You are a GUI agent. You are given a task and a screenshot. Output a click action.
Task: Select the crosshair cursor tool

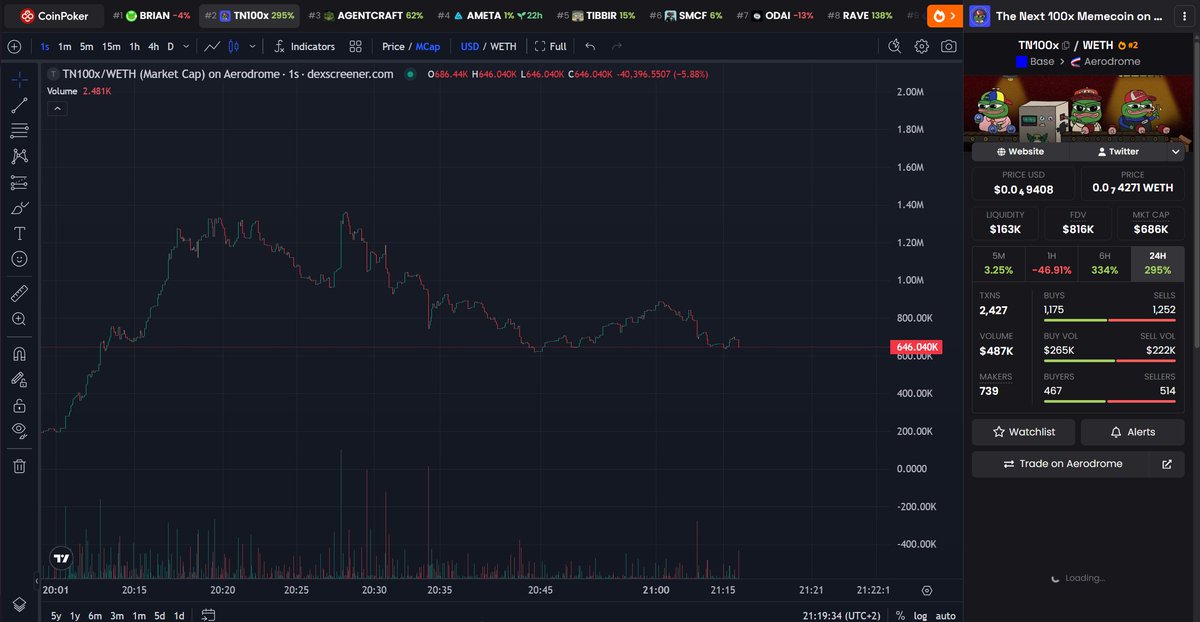19,79
